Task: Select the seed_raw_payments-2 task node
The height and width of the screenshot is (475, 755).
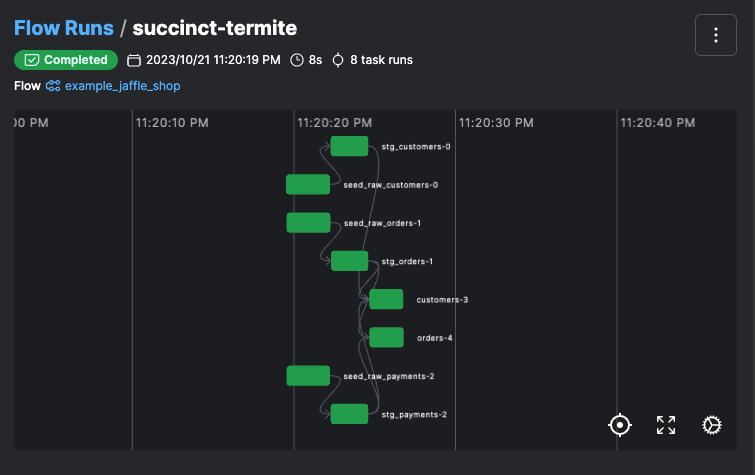Action: [308, 376]
